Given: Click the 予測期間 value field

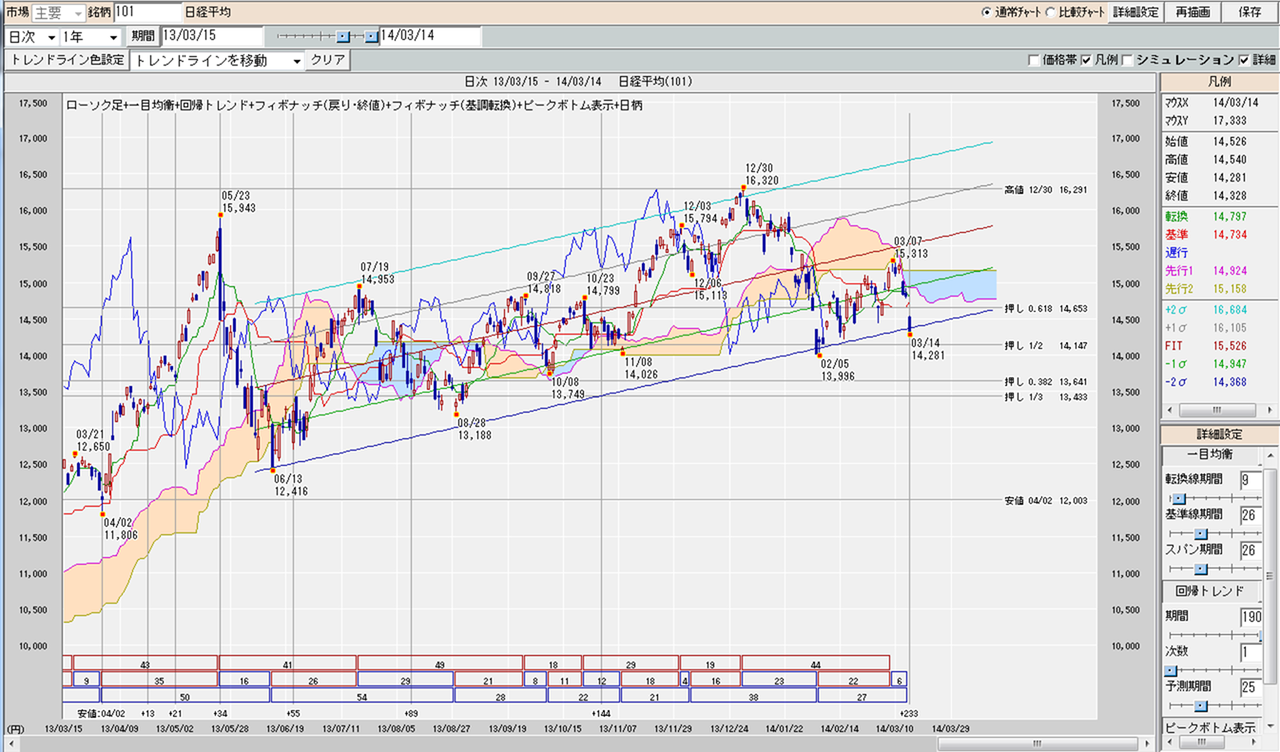Looking at the screenshot, I should (1251, 687).
